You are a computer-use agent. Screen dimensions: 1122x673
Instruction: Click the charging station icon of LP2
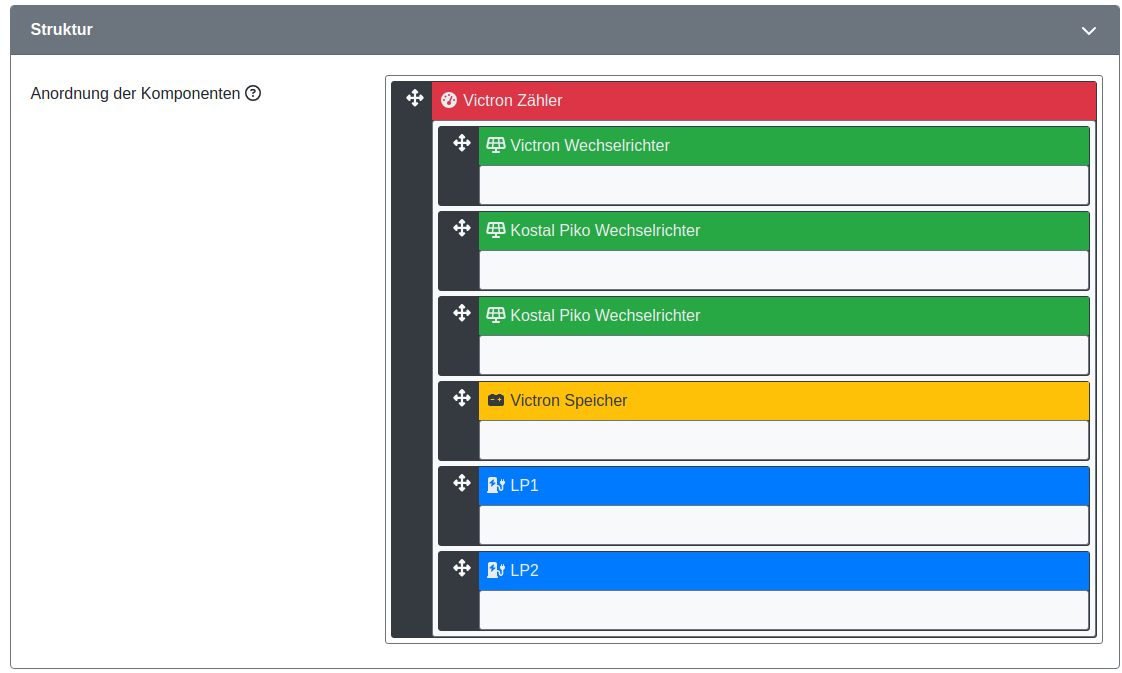pyautogui.click(x=496, y=571)
